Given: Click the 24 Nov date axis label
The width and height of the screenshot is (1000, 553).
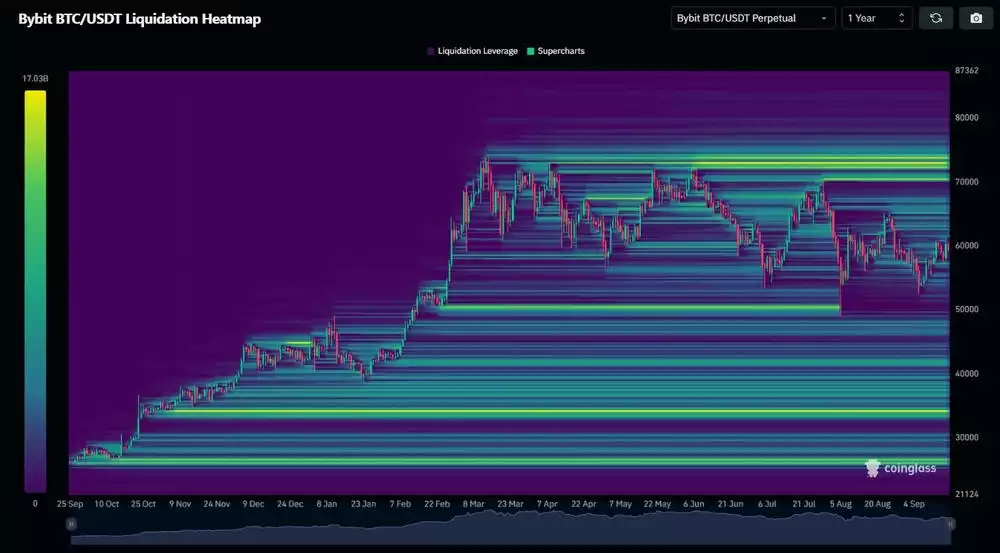Looking at the screenshot, I should tap(217, 504).
